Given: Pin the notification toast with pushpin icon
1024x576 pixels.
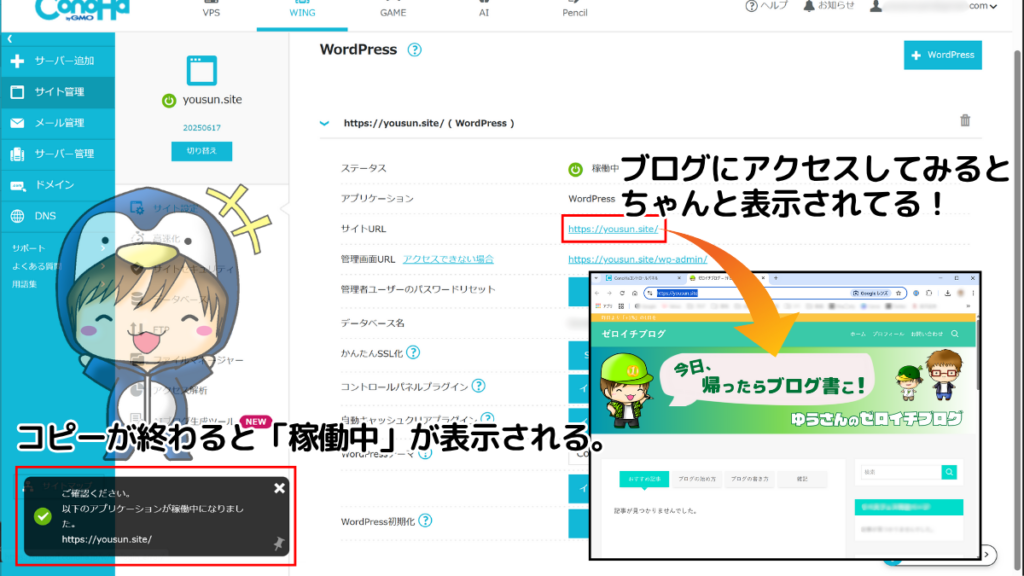Looking at the screenshot, I should [279, 543].
